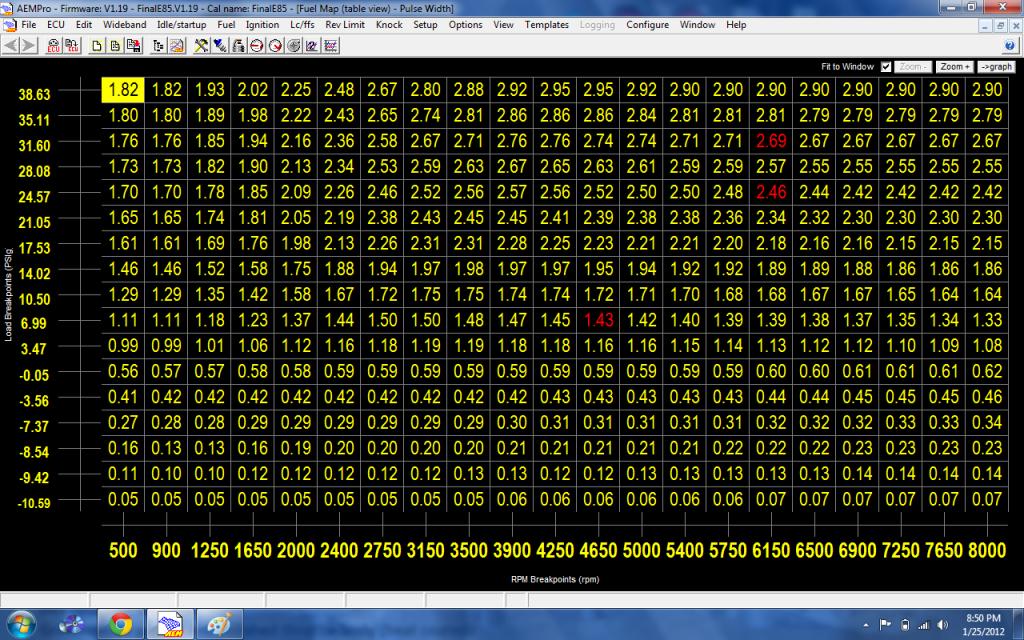
Task: Open the Wideband menu
Action: click(124, 25)
